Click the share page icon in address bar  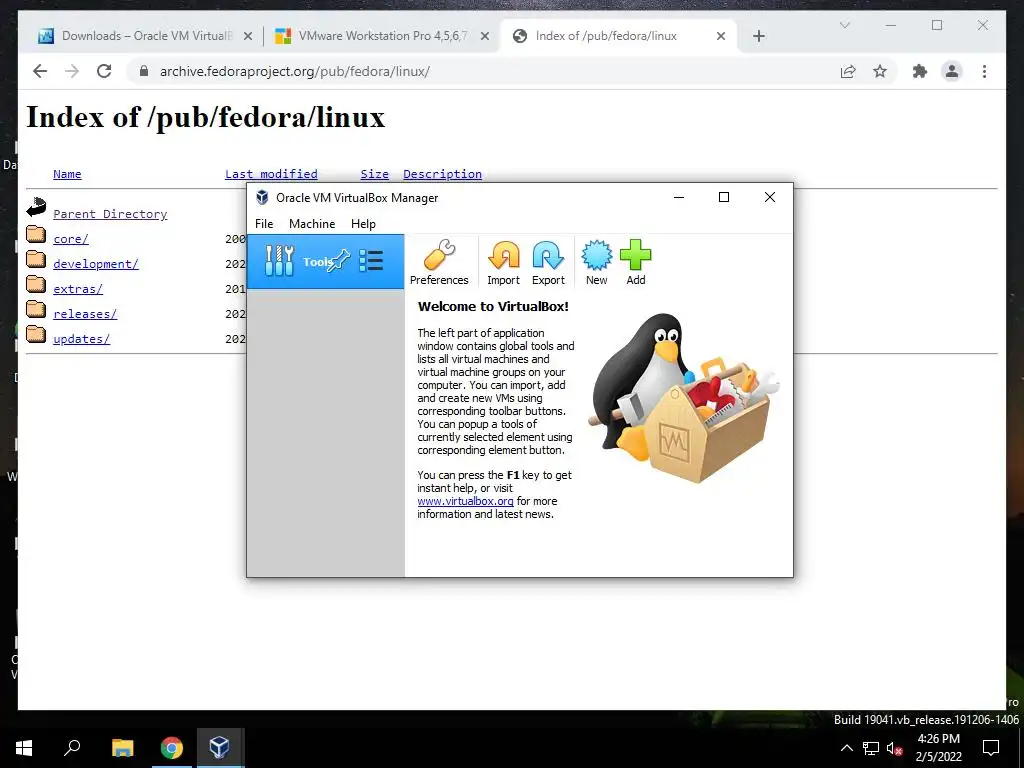coord(848,72)
